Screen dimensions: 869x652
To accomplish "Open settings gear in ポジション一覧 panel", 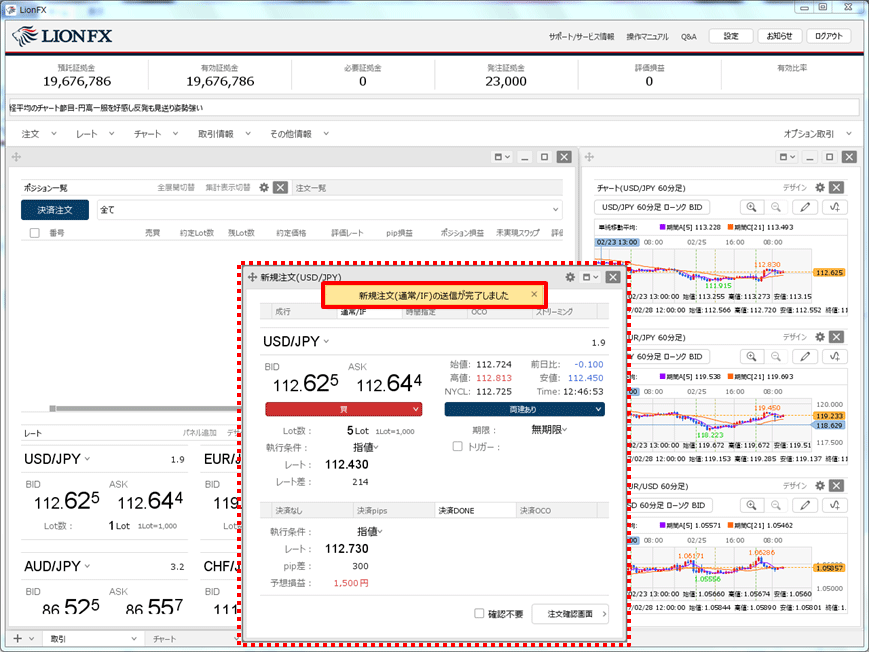I will (264, 187).
